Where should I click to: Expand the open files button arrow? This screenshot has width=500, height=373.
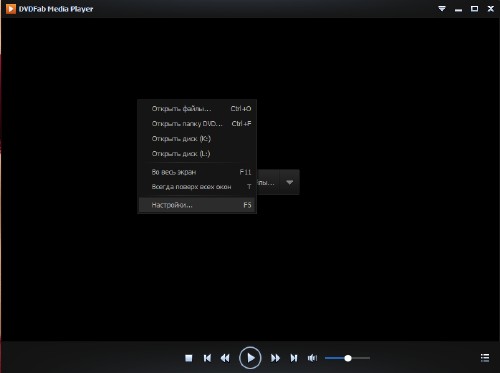289,182
